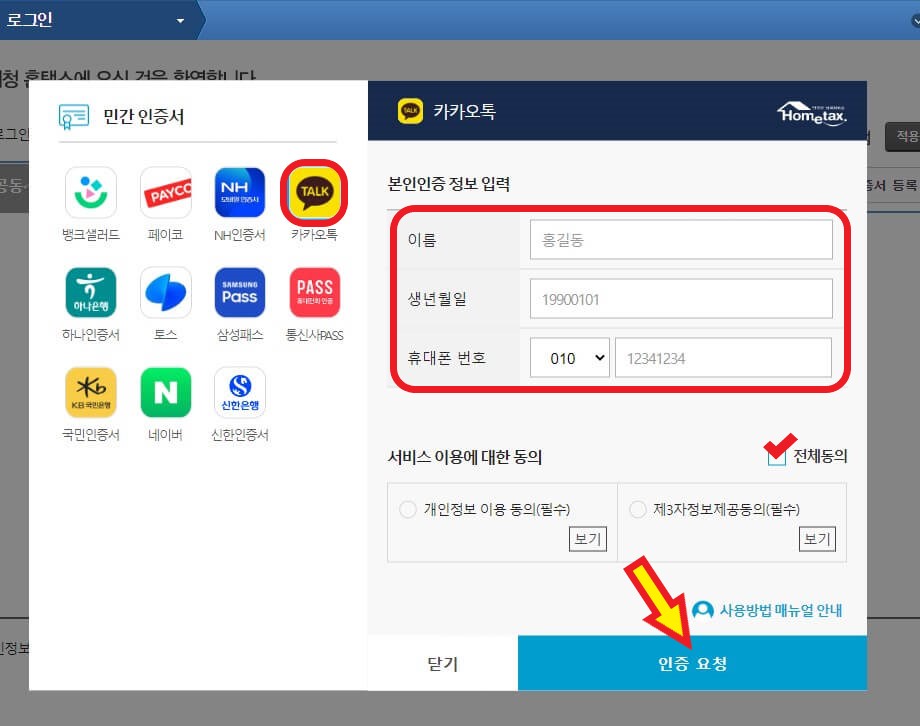Select the 뱅크샐러드 certificate icon
This screenshot has width=920, height=726.
pos(91,192)
